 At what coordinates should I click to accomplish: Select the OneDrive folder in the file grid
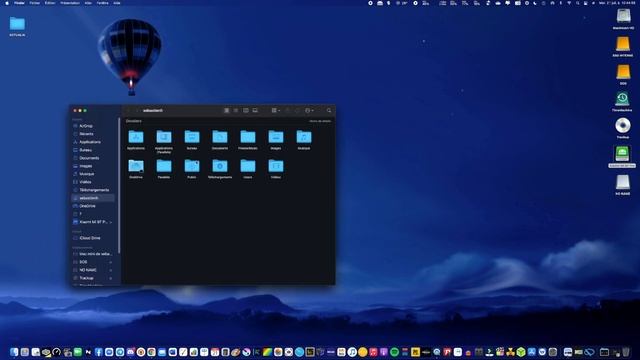(x=136, y=169)
